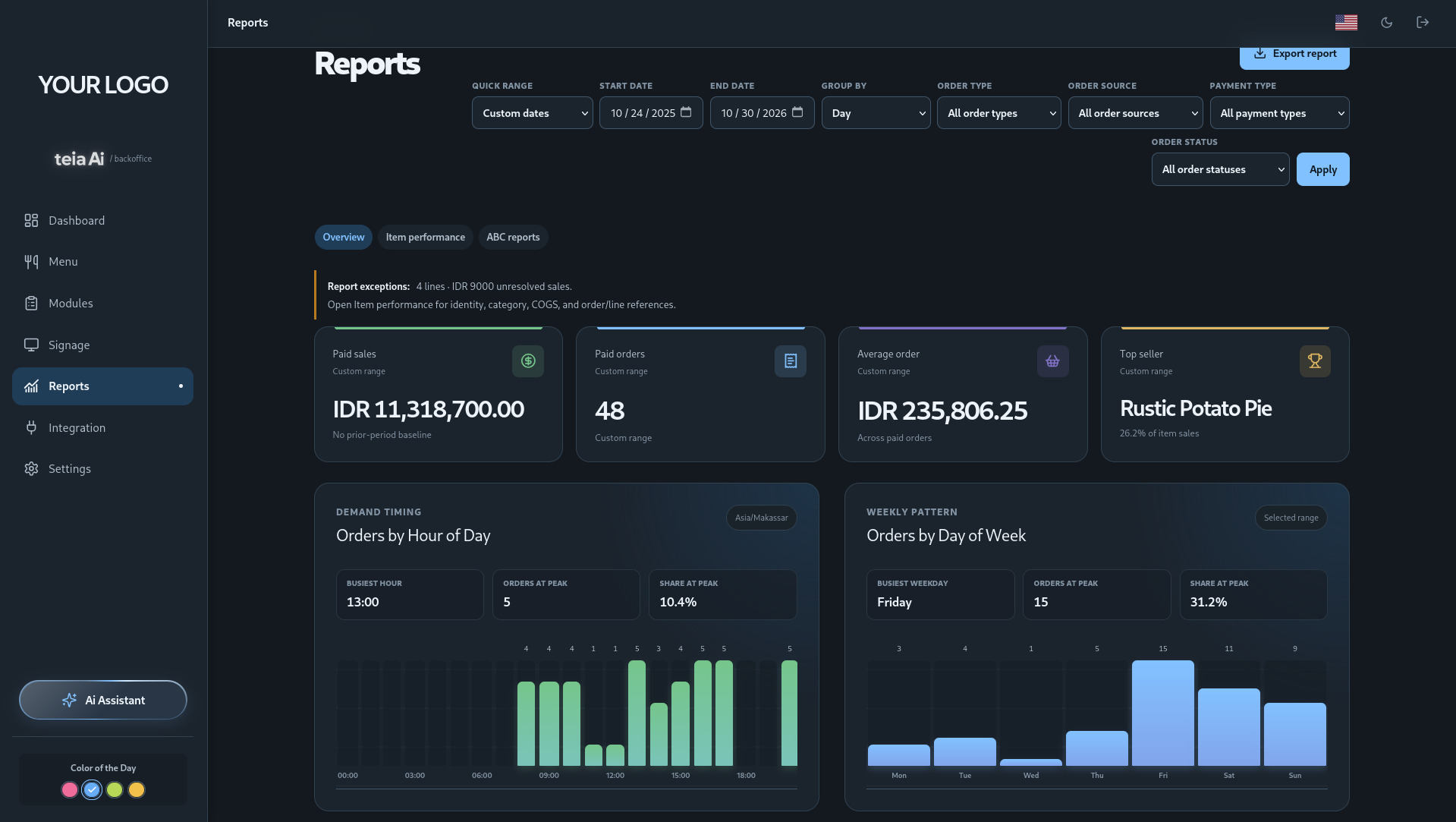Image resolution: width=1456 pixels, height=822 pixels.
Task: Click the download icon on Export report
Action: pyautogui.click(x=1259, y=53)
